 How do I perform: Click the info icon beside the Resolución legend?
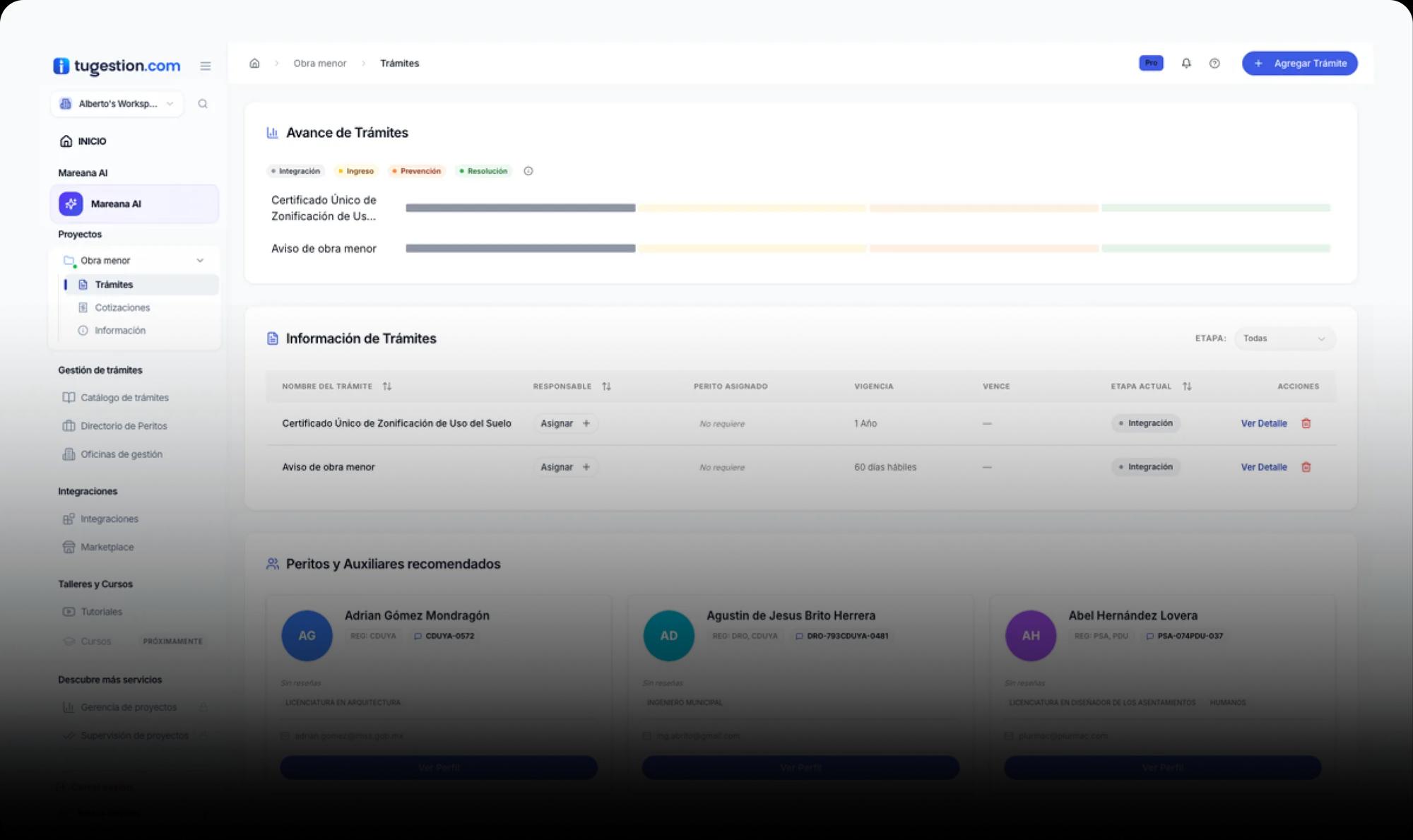pos(528,171)
